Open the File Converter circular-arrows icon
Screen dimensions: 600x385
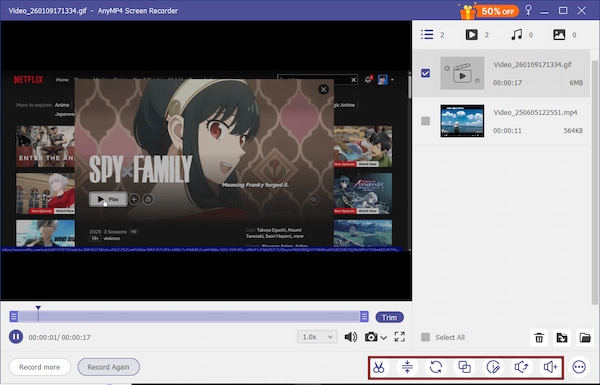(x=436, y=367)
